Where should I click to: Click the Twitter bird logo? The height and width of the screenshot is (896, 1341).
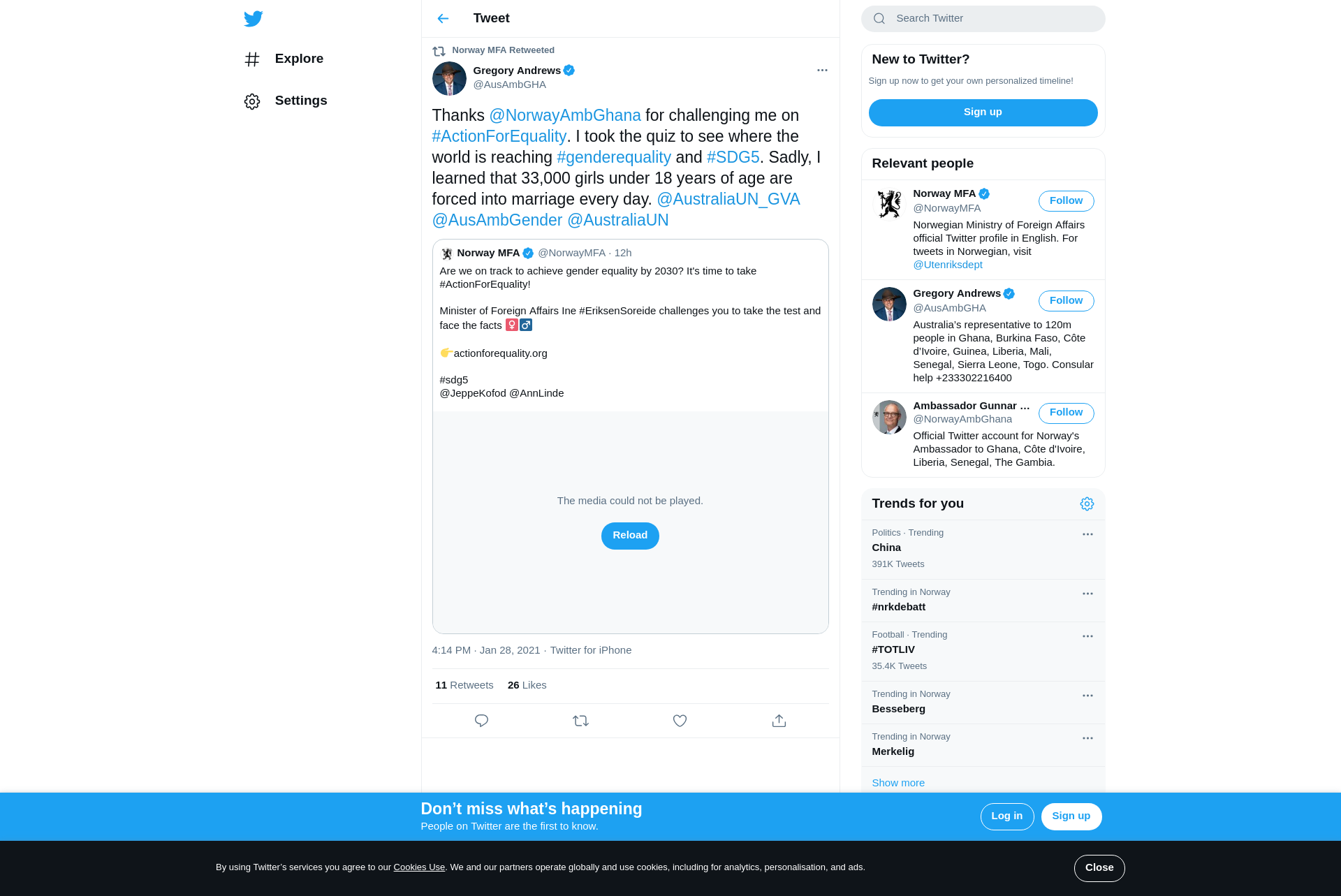tap(254, 18)
